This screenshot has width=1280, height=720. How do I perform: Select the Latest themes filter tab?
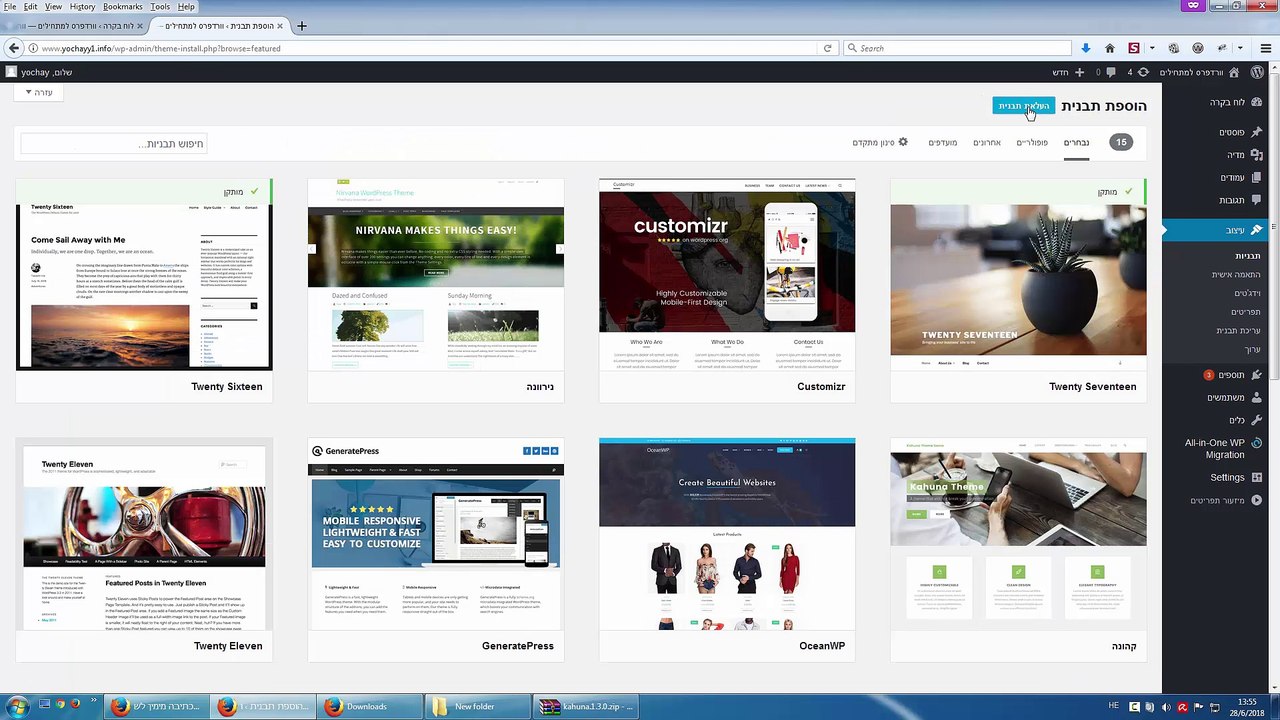[987, 142]
